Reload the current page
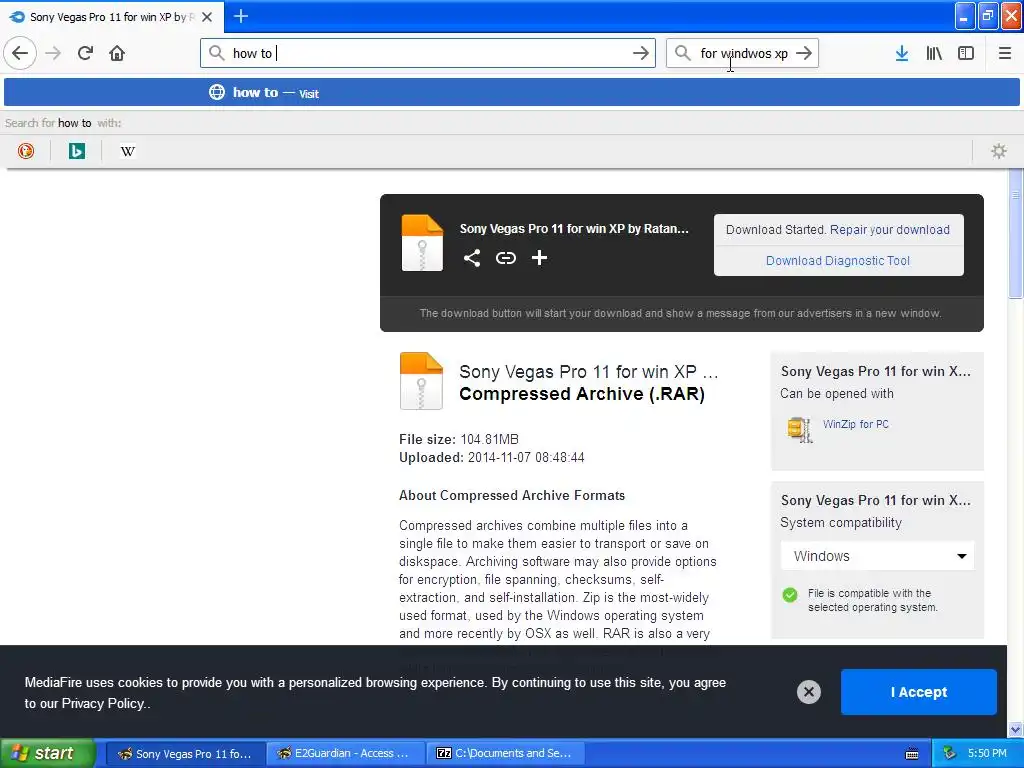 coord(85,53)
